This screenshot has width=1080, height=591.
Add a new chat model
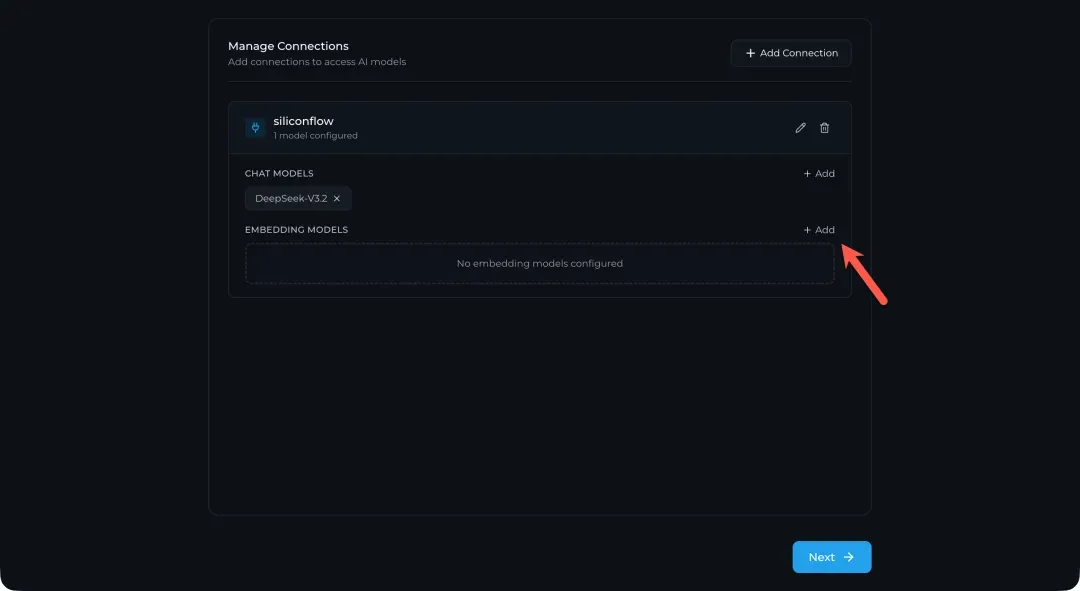click(x=820, y=174)
